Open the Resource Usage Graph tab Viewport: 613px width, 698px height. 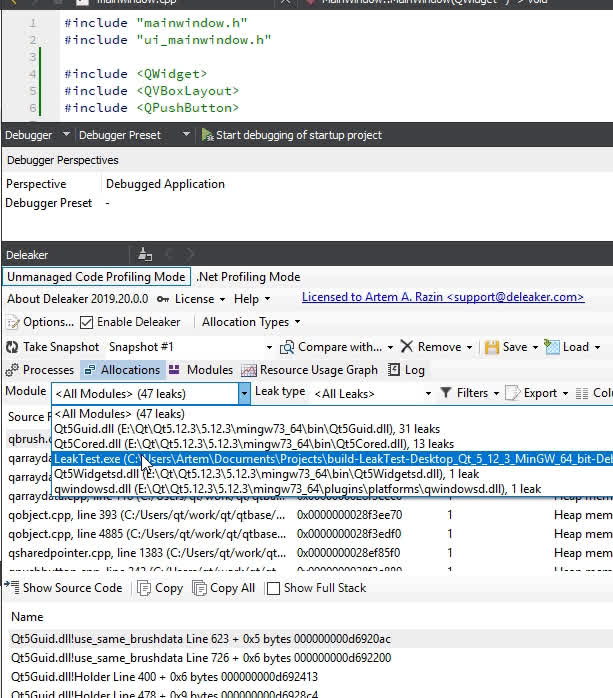(309, 370)
